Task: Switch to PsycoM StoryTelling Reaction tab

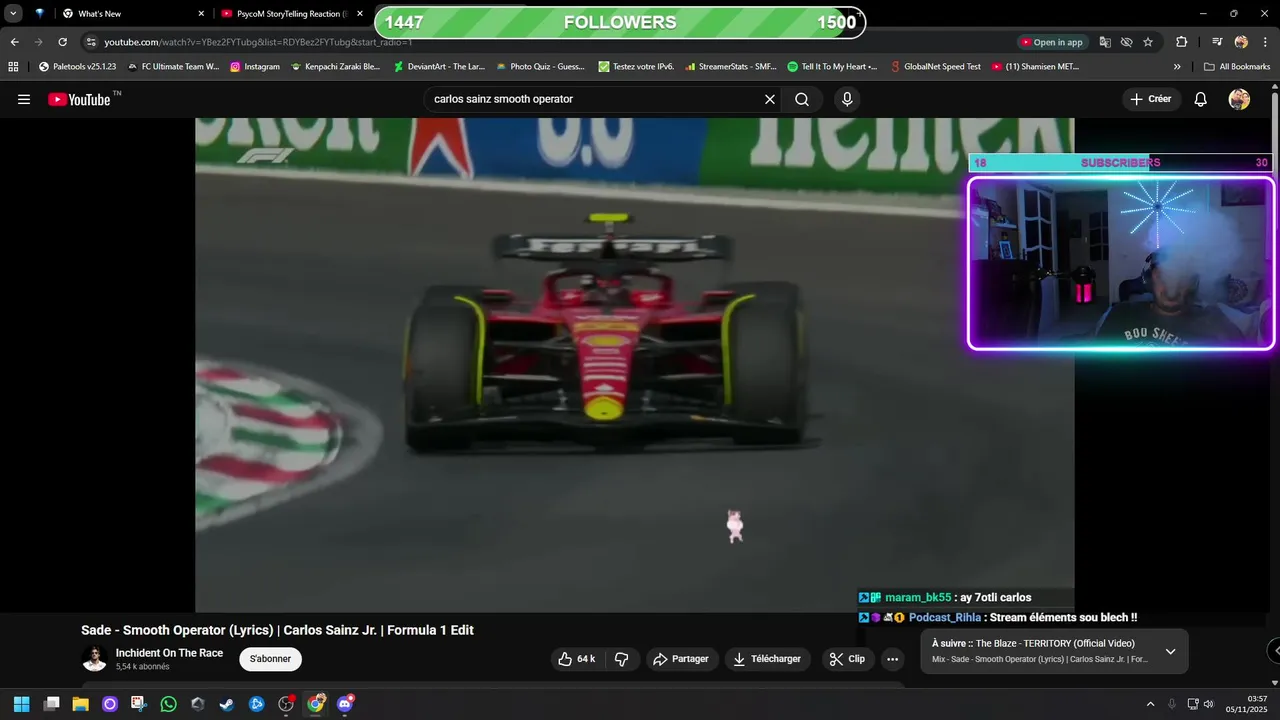Action: click(290, 14)
